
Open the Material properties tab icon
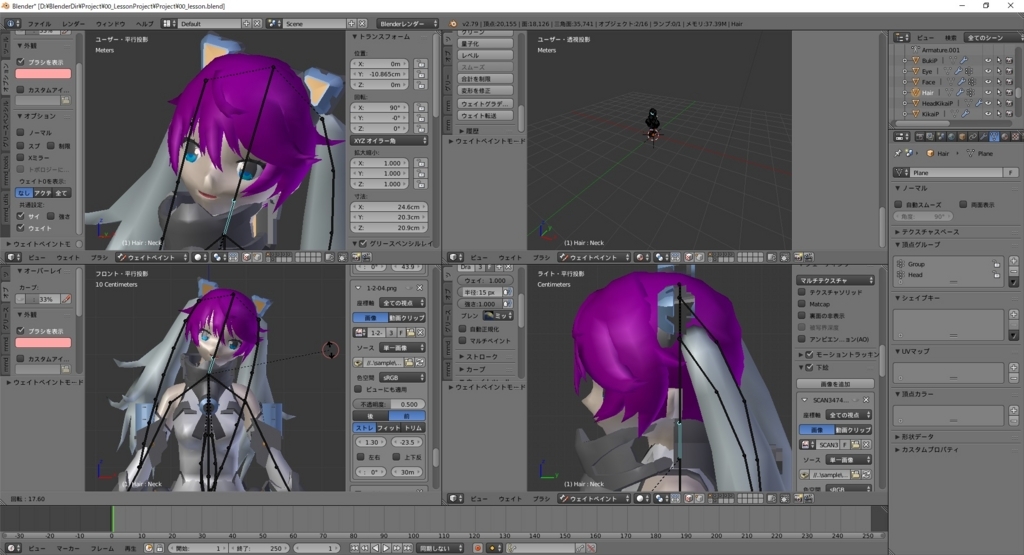(x=1004, y=137)
